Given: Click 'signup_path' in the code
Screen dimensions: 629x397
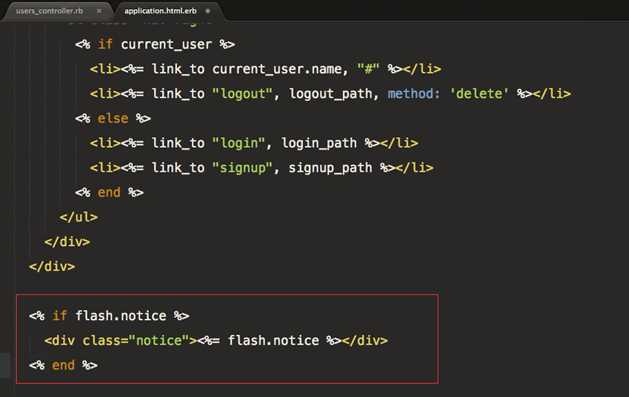Looking at the screenshot, I should pyautogui.click(x=331, y=168).
